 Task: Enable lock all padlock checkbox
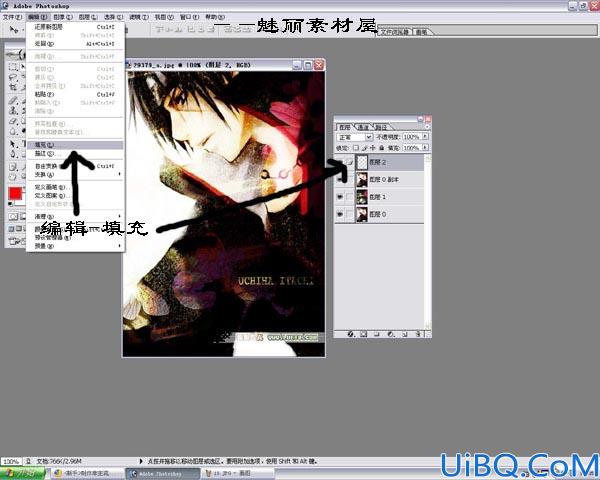coord(382,148)
